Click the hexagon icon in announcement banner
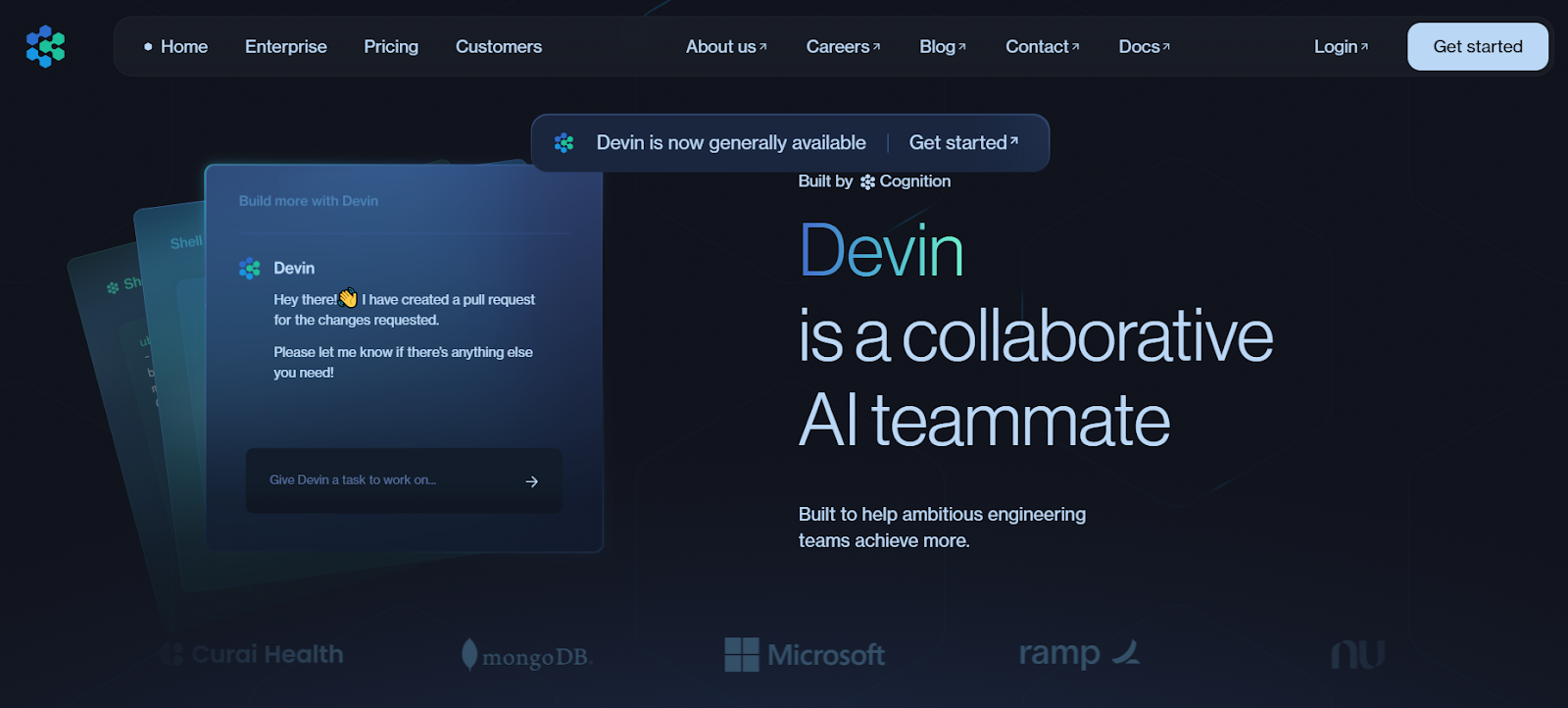This screenshot has width=1568, height=708. (563, 143)
